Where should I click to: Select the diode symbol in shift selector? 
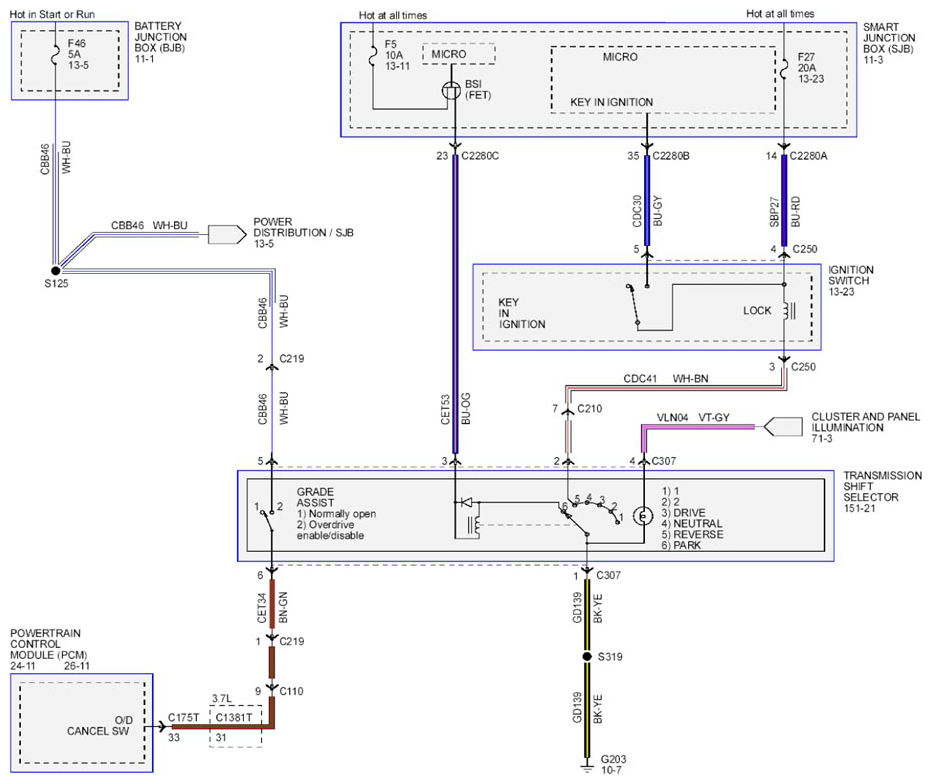[467, 502]
